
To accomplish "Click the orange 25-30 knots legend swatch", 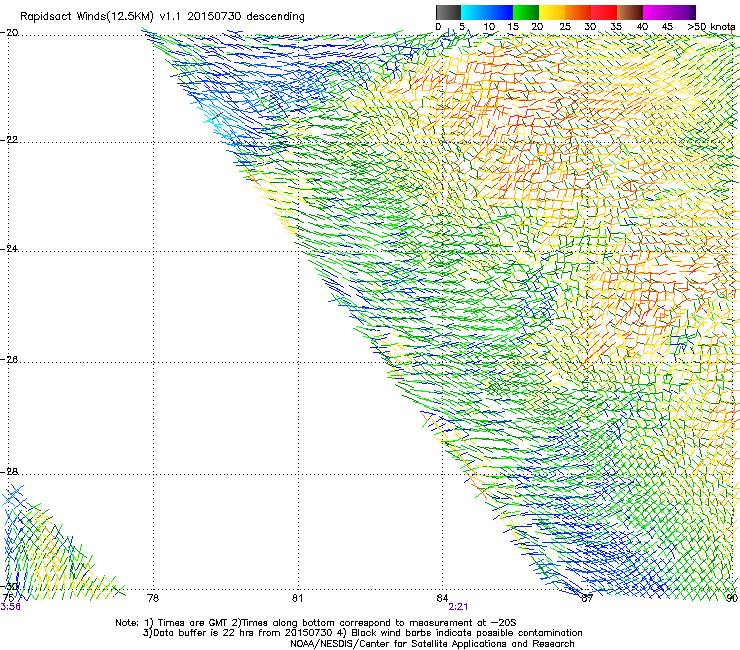I will point(578,12).
